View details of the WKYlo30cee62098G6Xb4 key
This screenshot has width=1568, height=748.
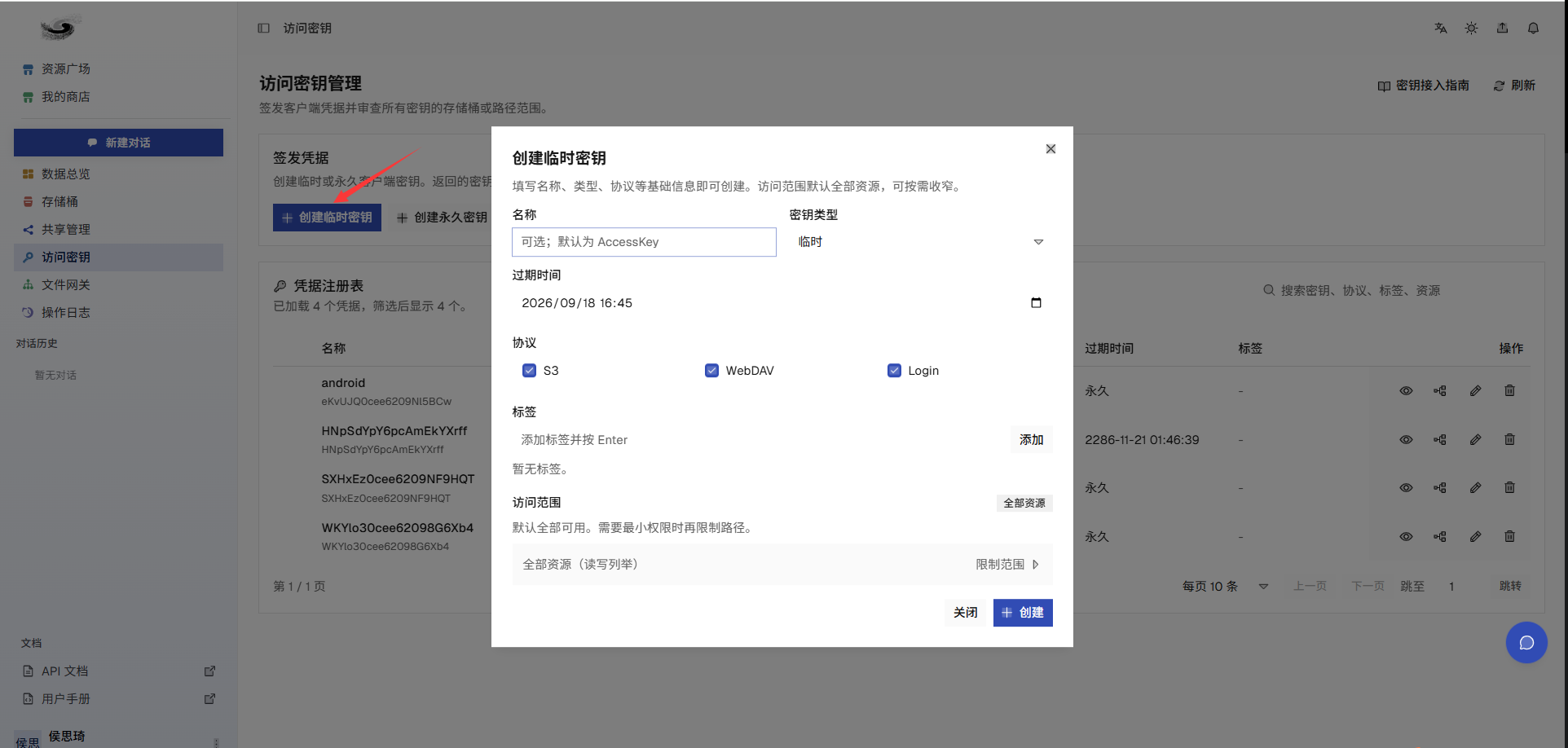[x=1406, y=536]
